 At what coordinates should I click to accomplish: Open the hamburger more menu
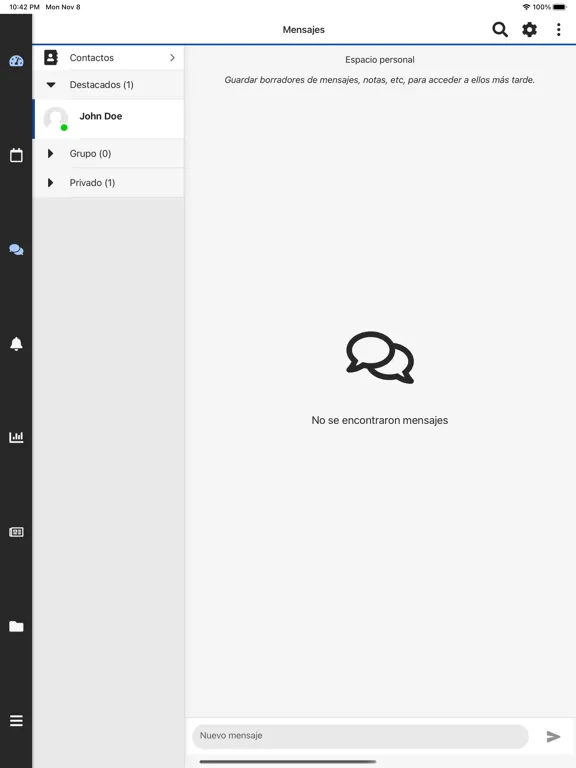coord(16,720)
